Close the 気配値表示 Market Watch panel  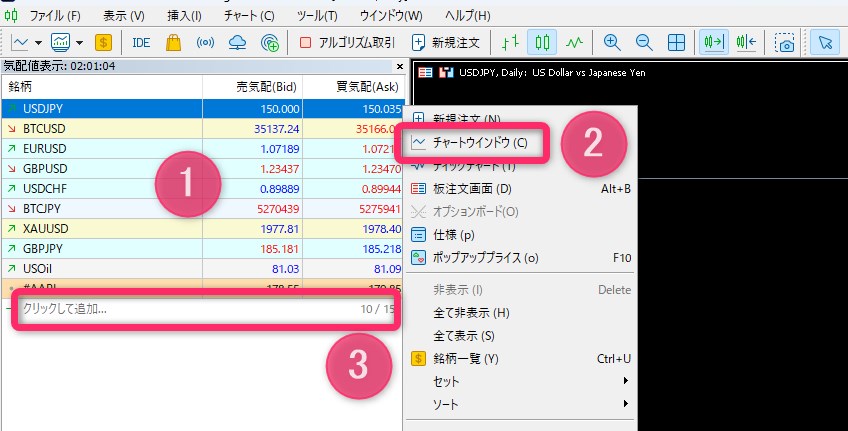400,67
